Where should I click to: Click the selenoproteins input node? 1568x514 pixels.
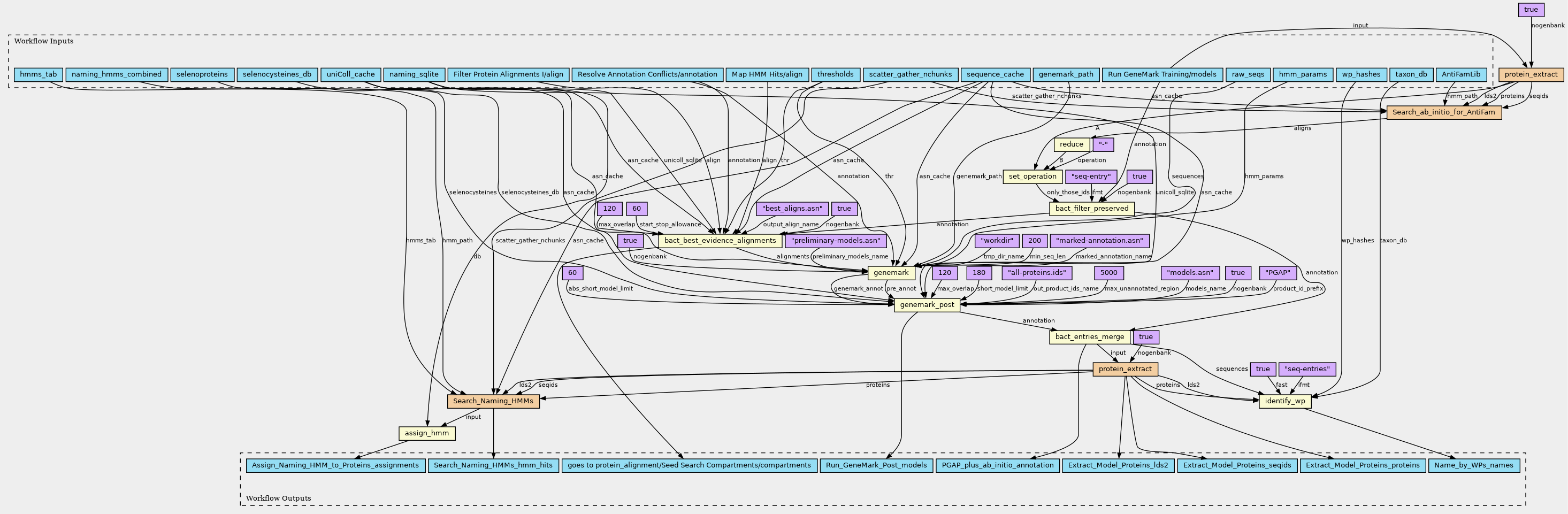coord(202,75)
